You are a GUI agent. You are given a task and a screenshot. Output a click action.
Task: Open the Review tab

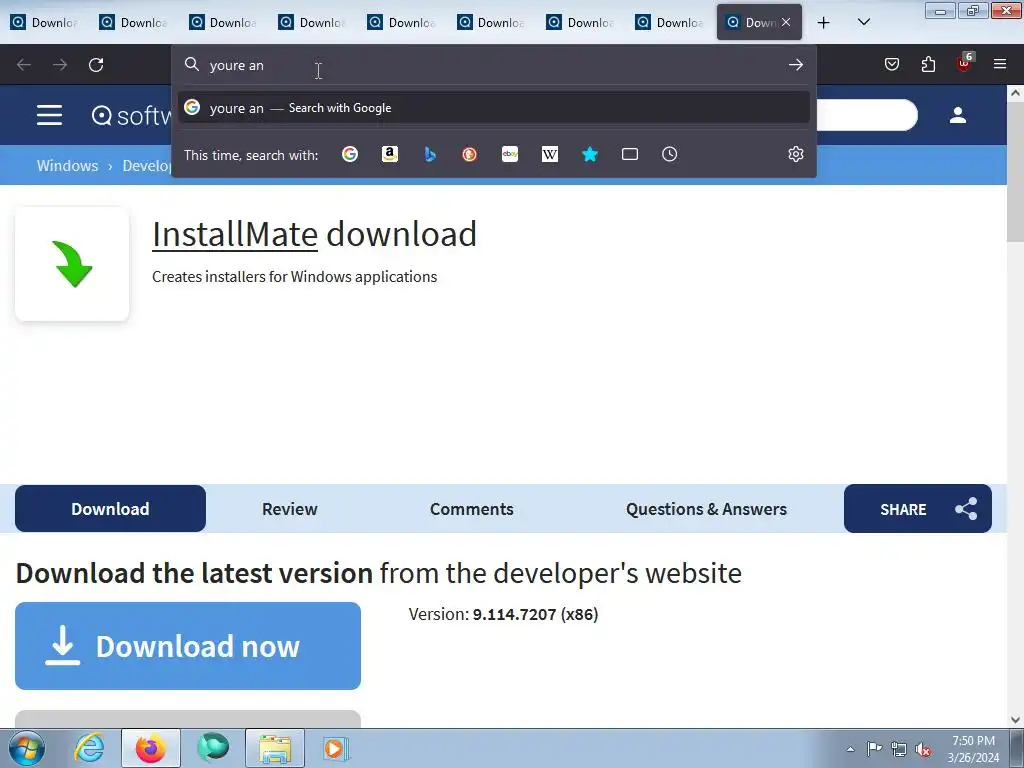[x=289, y=509]
